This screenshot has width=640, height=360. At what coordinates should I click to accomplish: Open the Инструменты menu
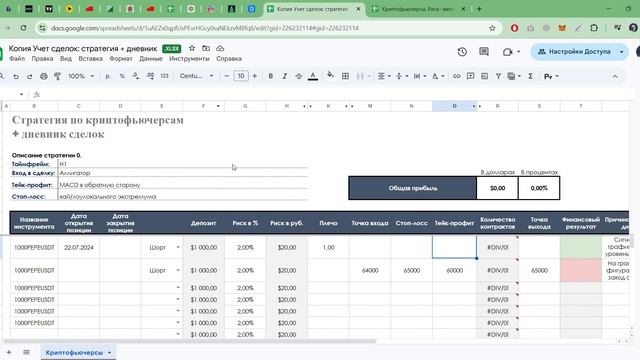[x=189, y=59]
